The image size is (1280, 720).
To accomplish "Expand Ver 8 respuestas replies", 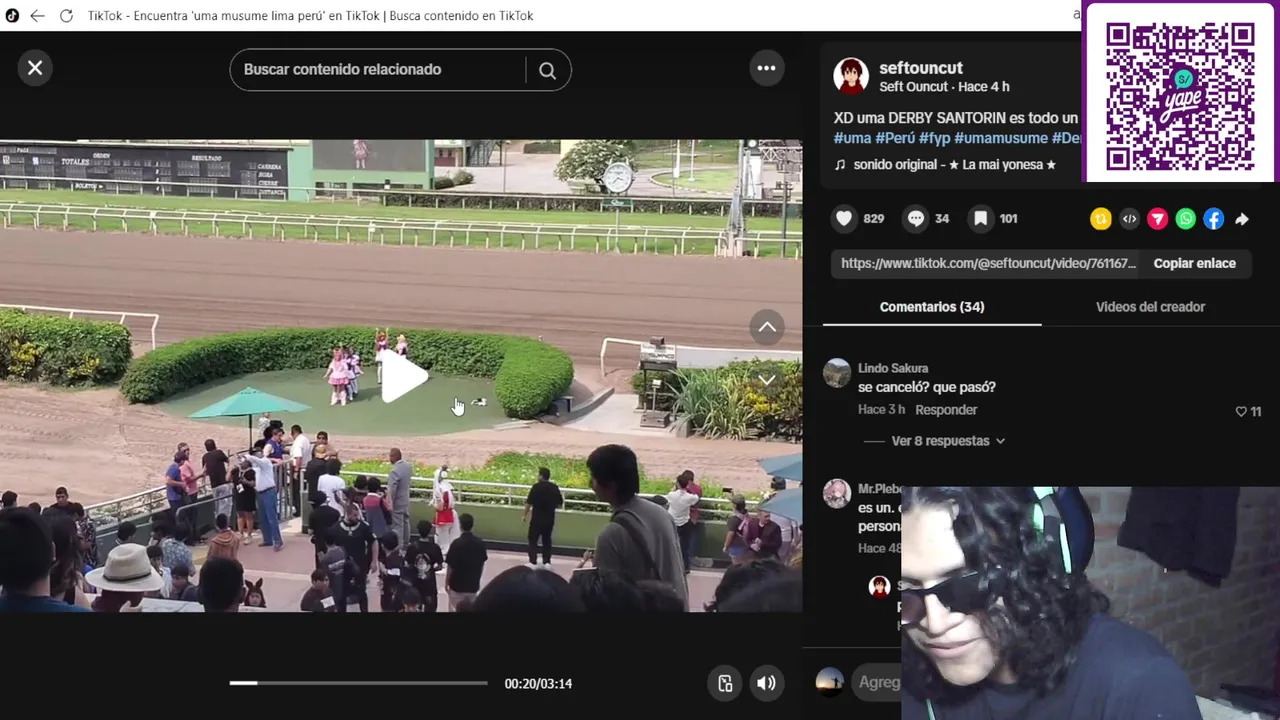I will point(947,441).
